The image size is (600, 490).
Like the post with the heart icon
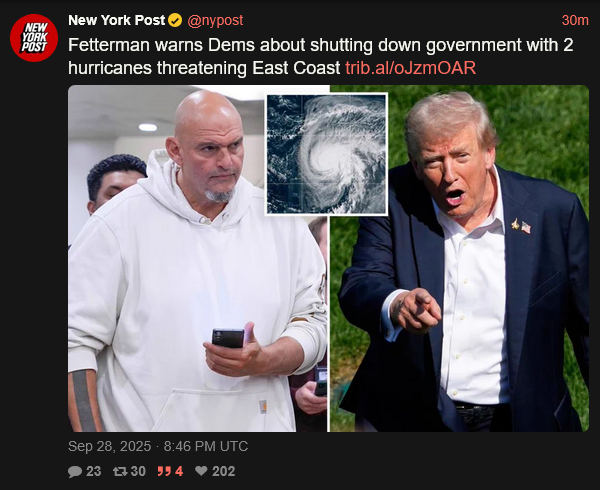click(x=201, y=471)
